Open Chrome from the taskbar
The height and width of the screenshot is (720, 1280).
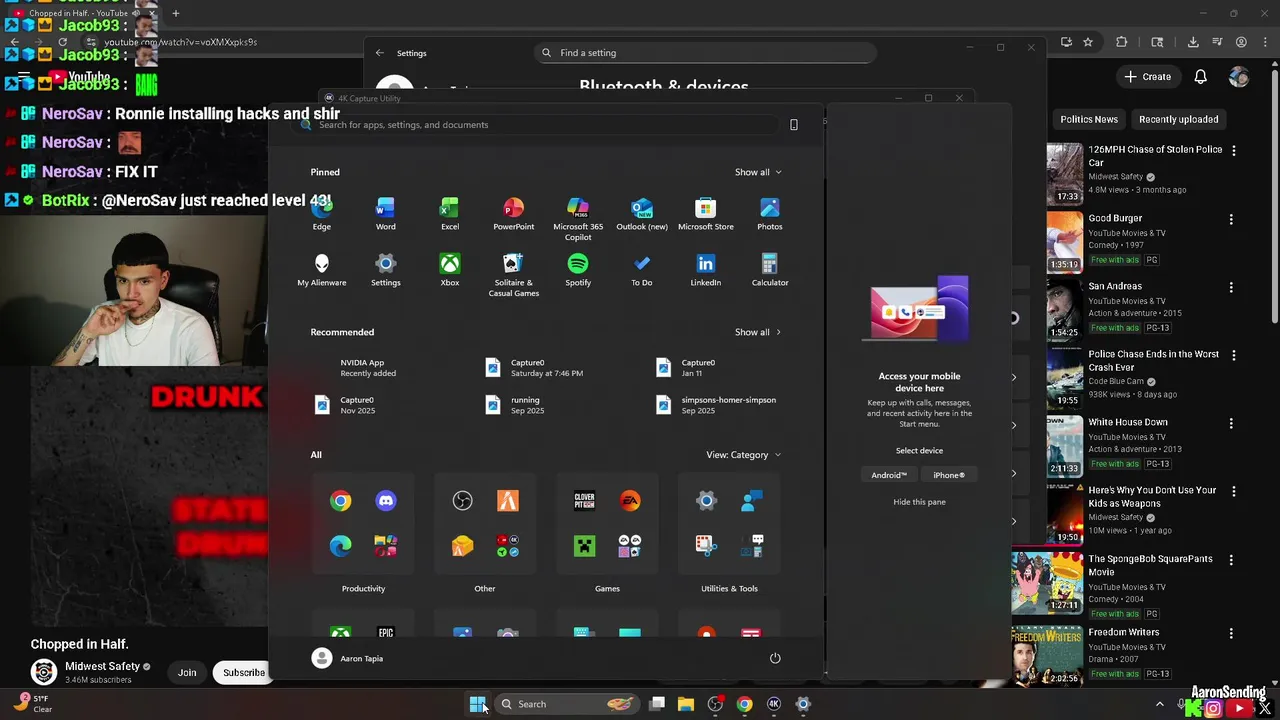click(x=744, y=704)
